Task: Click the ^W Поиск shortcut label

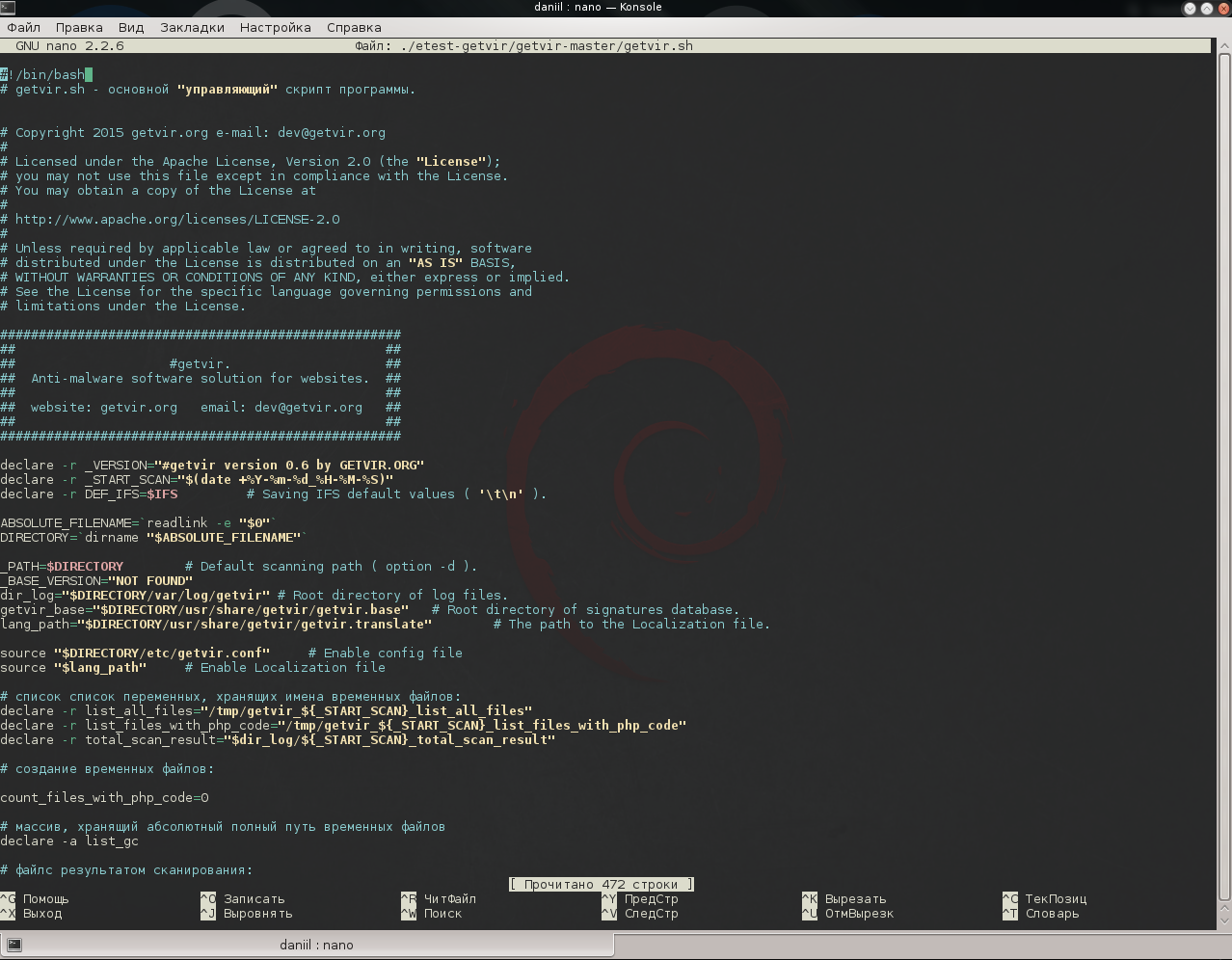Action: click(442, 914)
